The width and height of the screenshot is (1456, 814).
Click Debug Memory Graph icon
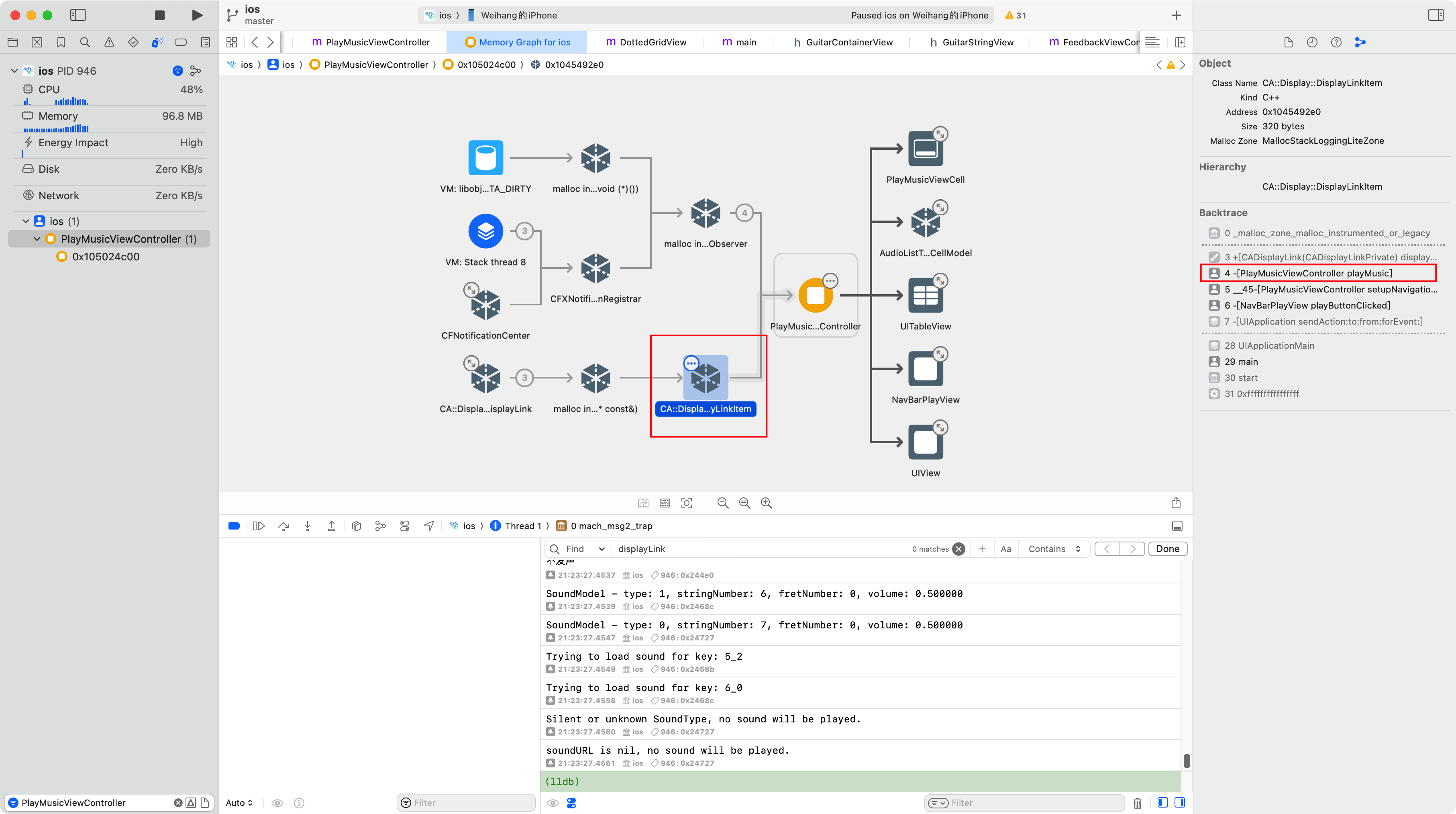(x=380, y=526)
